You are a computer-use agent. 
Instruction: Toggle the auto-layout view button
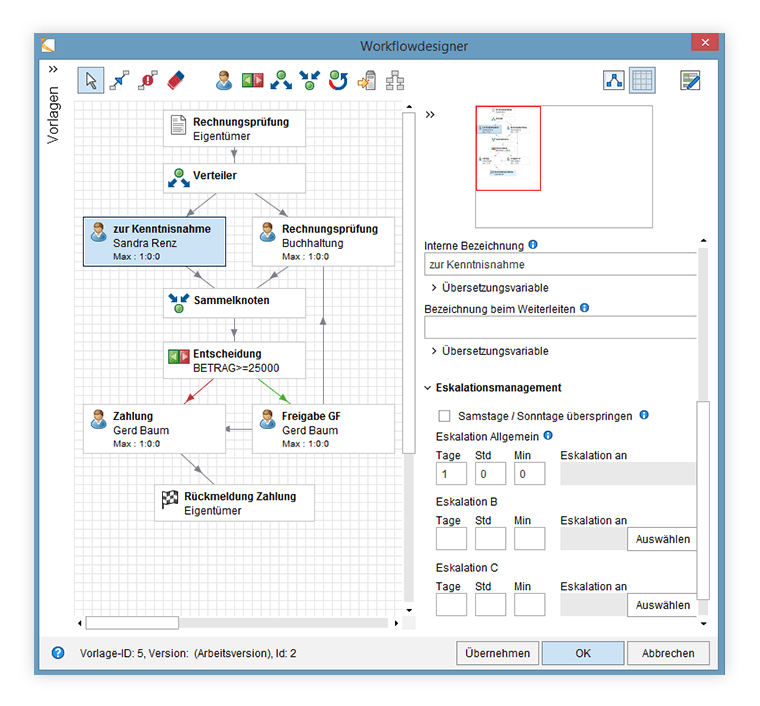615,80
